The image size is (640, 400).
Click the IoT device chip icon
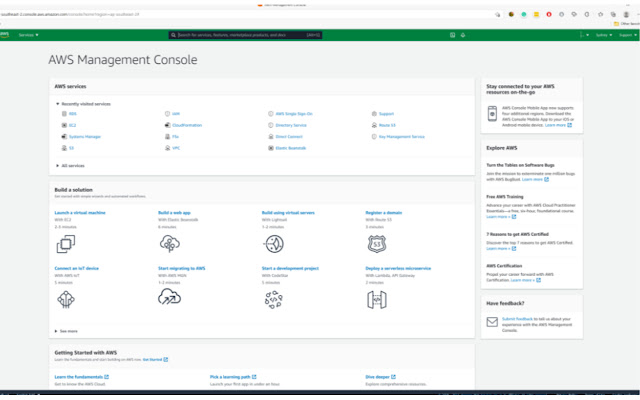(x=66, y=300)
